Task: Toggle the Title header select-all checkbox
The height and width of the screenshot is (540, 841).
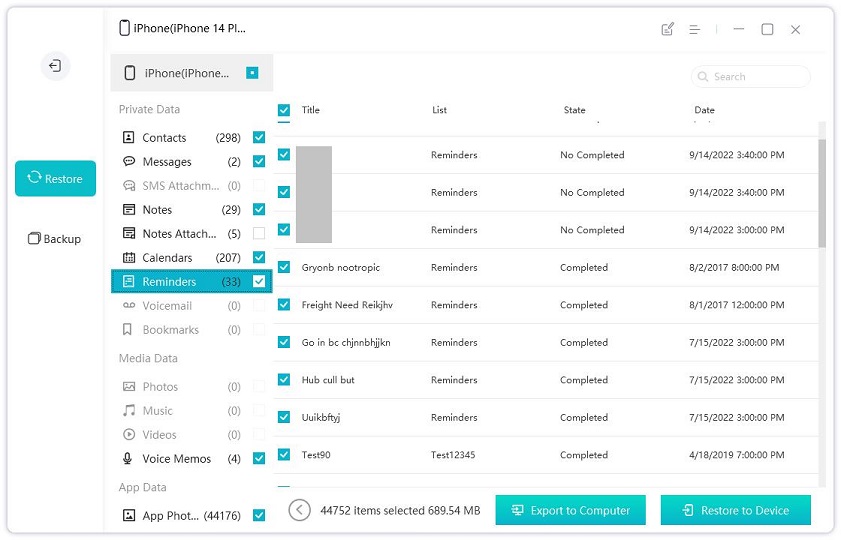Action: coord(284,110)
